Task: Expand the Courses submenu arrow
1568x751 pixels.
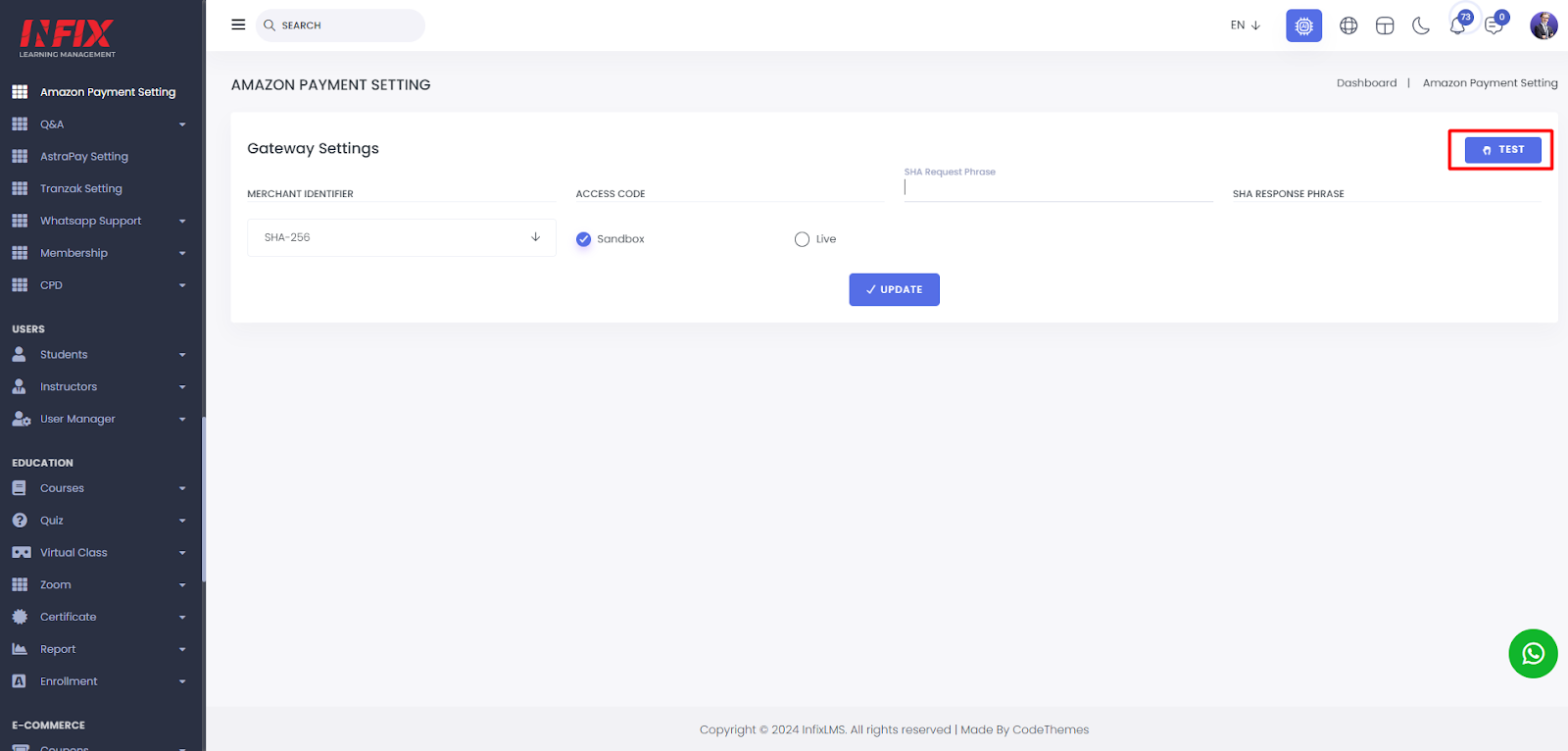Action: (182, 488)
